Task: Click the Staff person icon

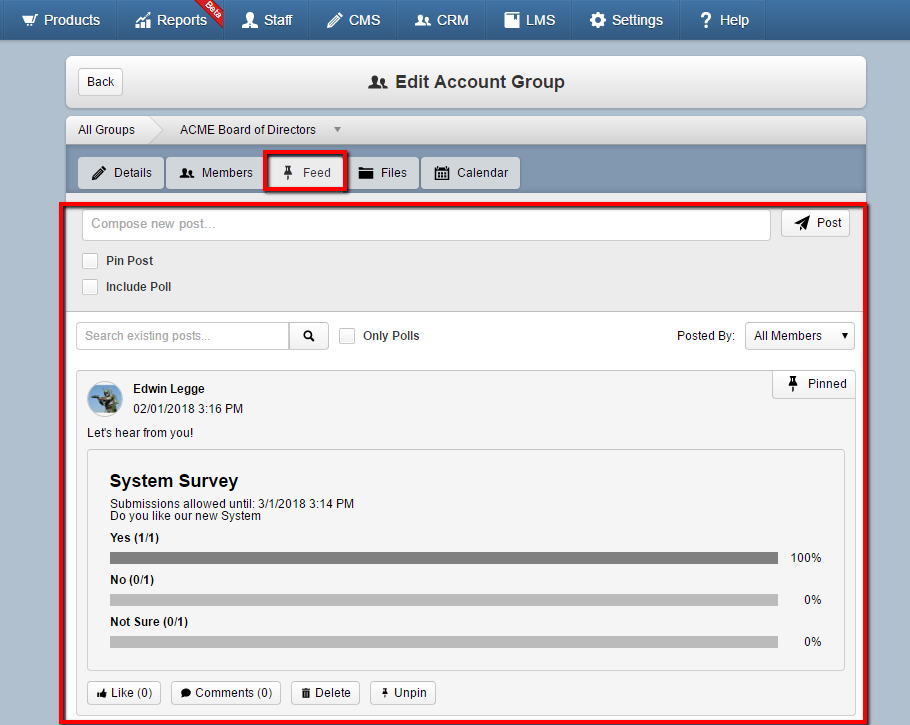Action: tap(250, 20)
